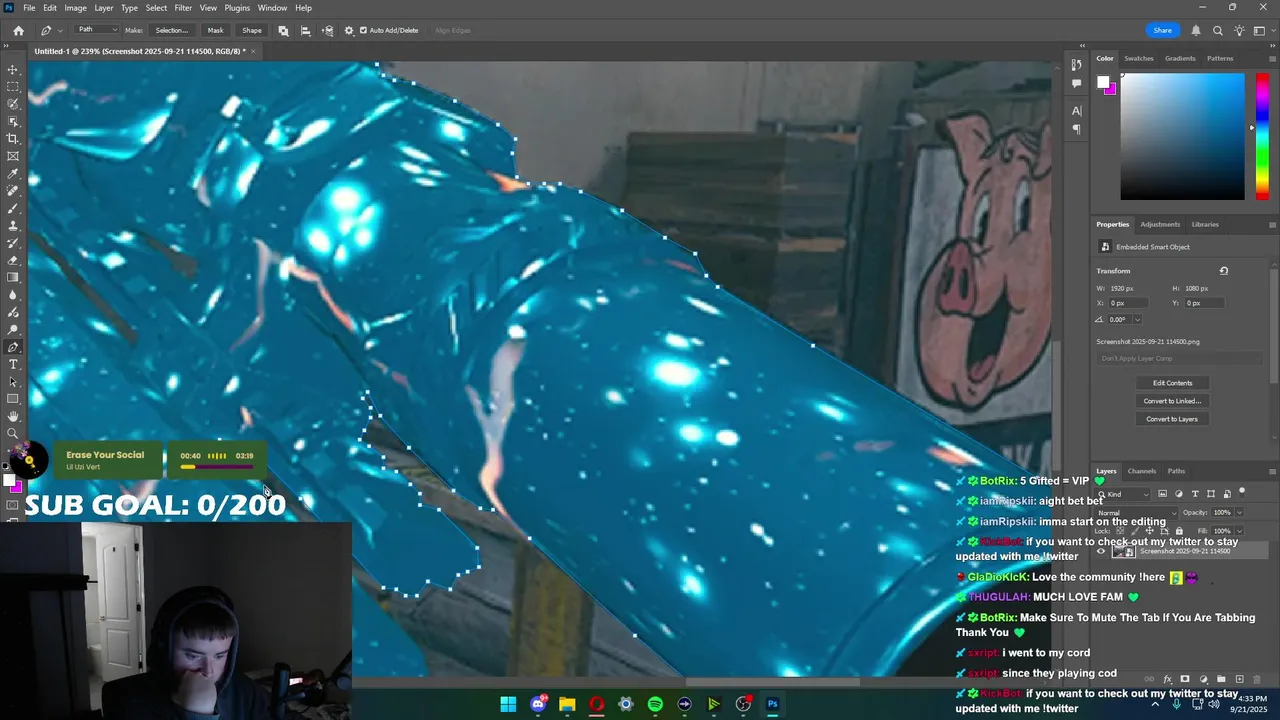The image size is (1280, 720).
Task: Open Path arrangement options
Action: 327,30
